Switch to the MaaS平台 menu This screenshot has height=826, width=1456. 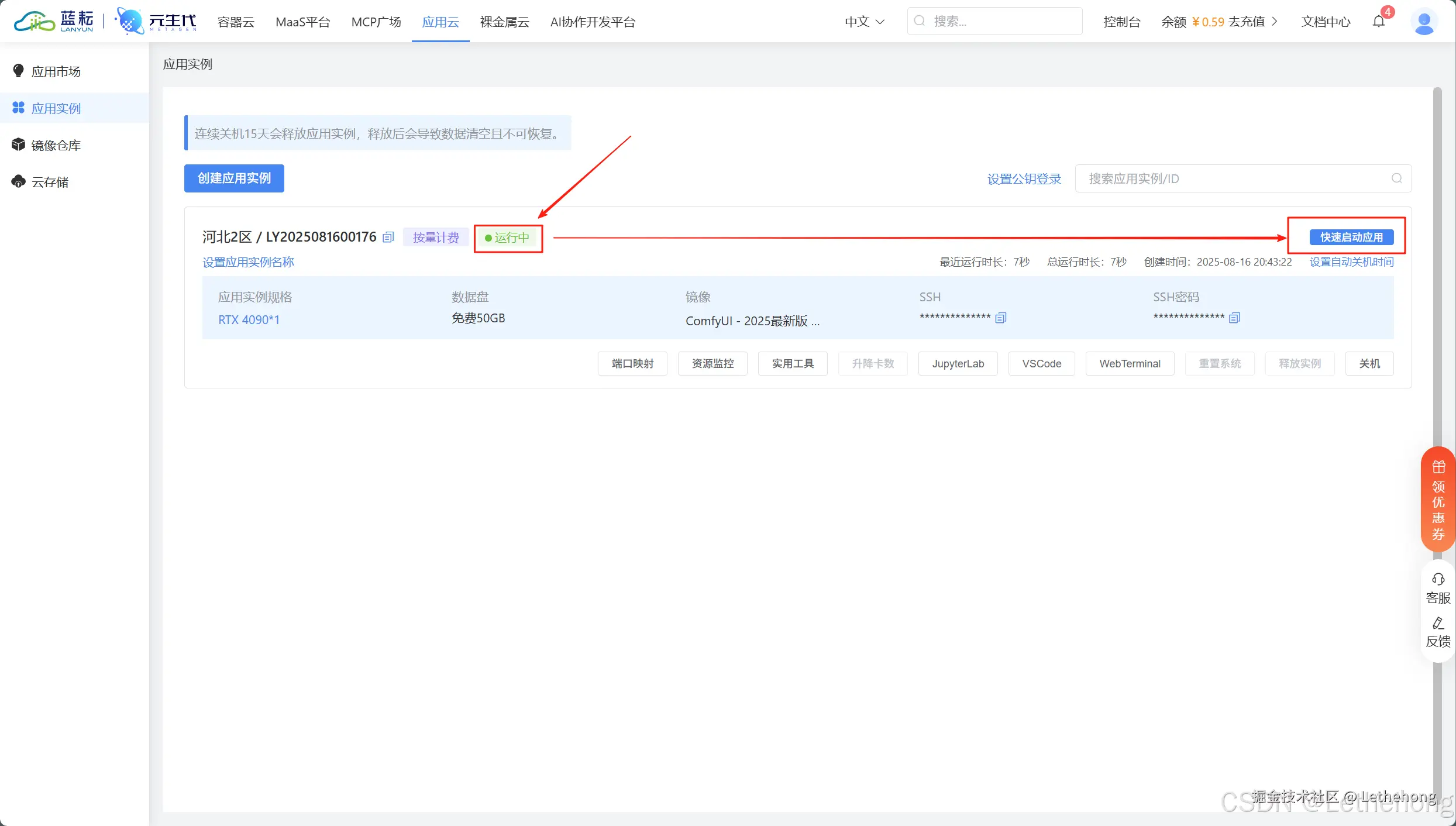(302, 22)
